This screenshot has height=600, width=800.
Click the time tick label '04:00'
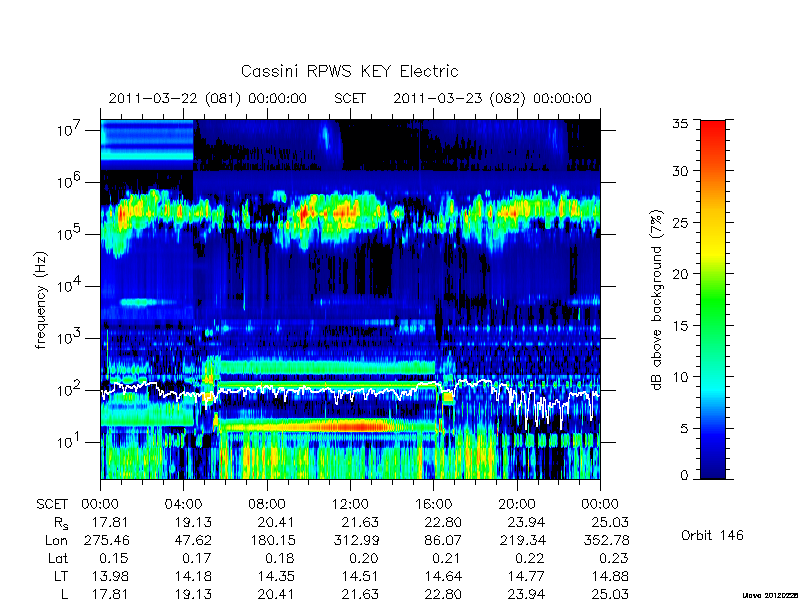[x=183, y=504]
